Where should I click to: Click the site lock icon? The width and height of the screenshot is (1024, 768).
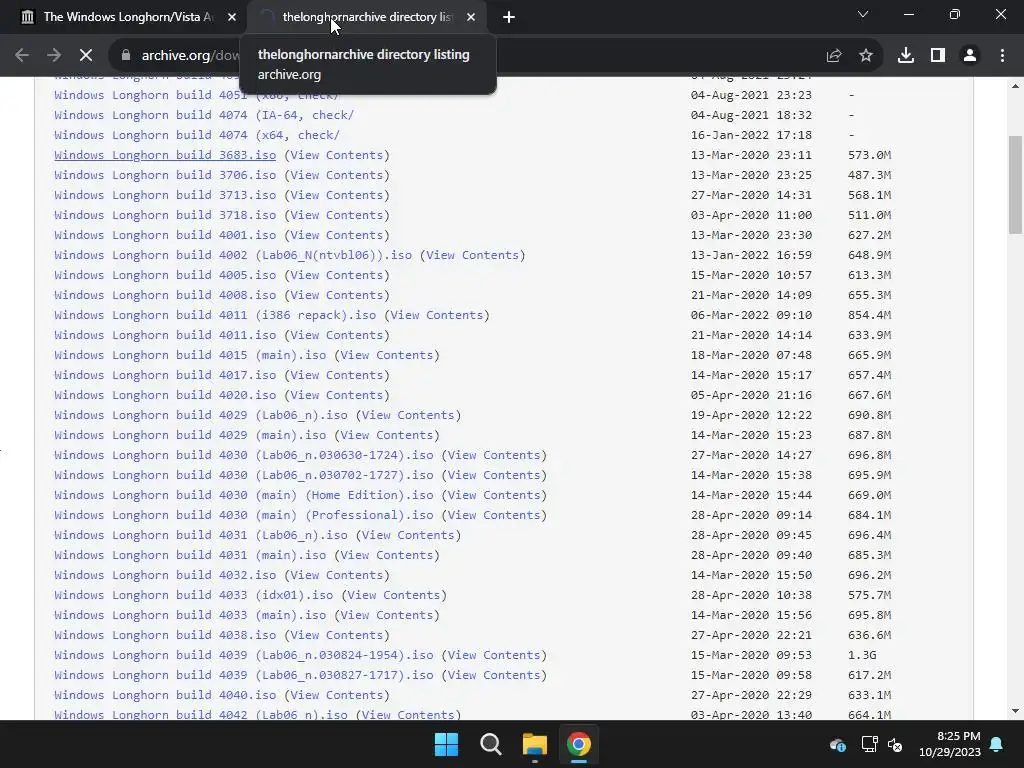pos(126,56)
